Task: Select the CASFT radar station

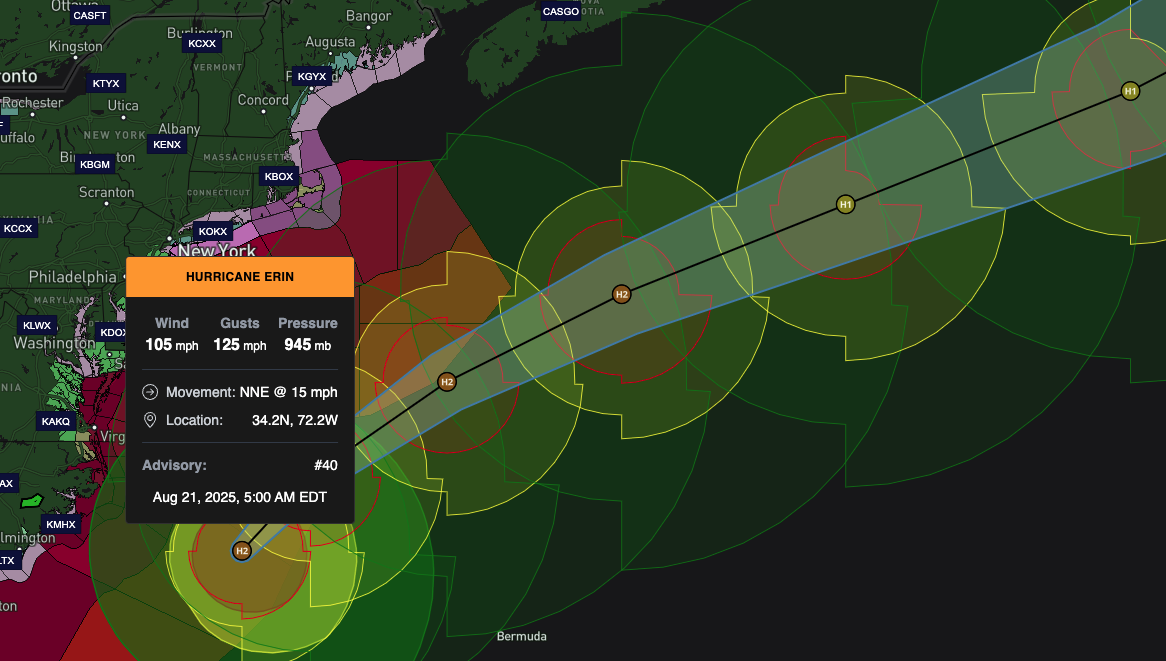Action: click(90, 15)
